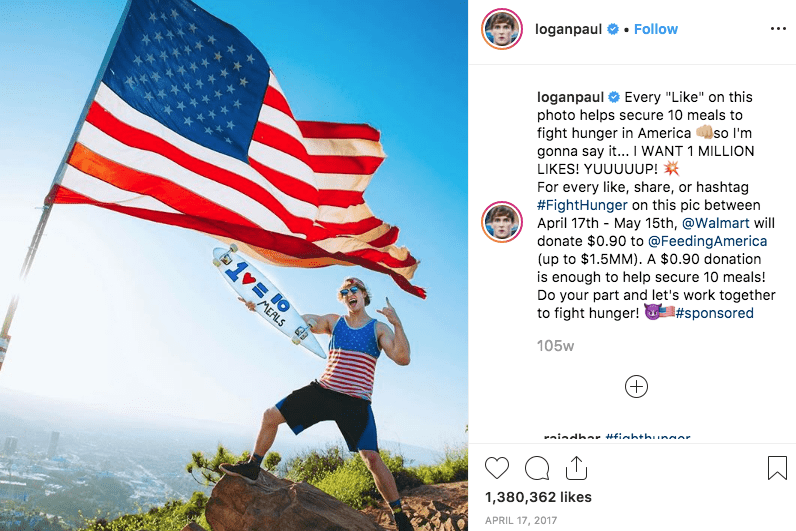Open the #FightHunger hashtag link
Viewport: 796px width, 531px height.
click(x=582, y=205)
